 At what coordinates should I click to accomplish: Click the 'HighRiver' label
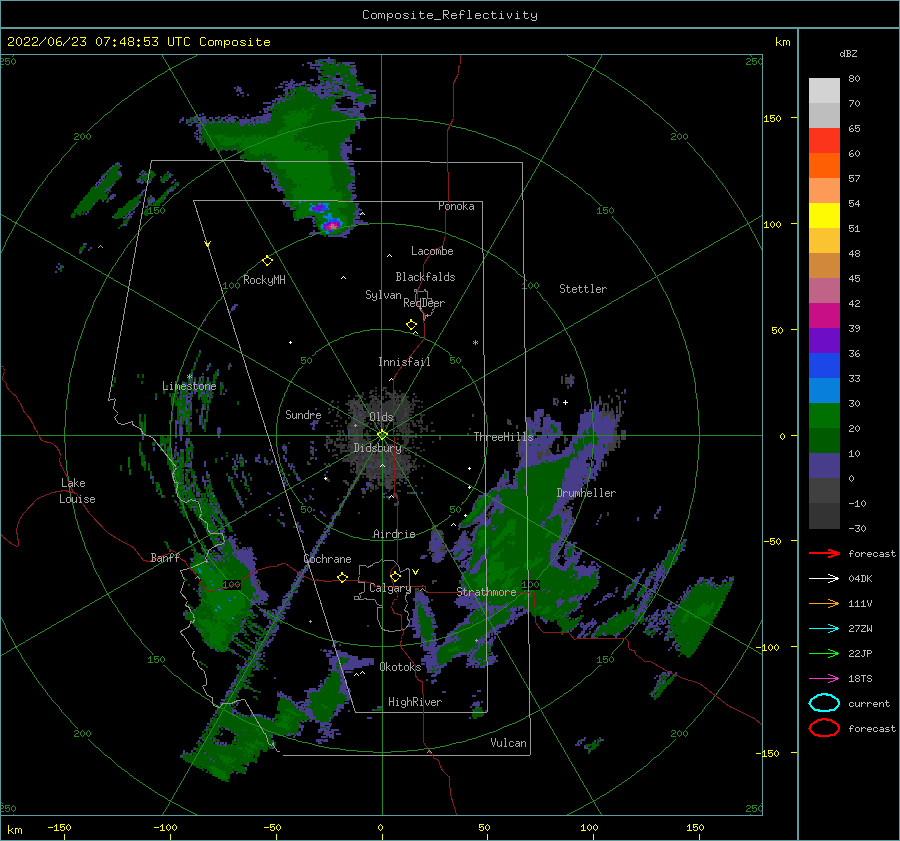pos(415,702)
